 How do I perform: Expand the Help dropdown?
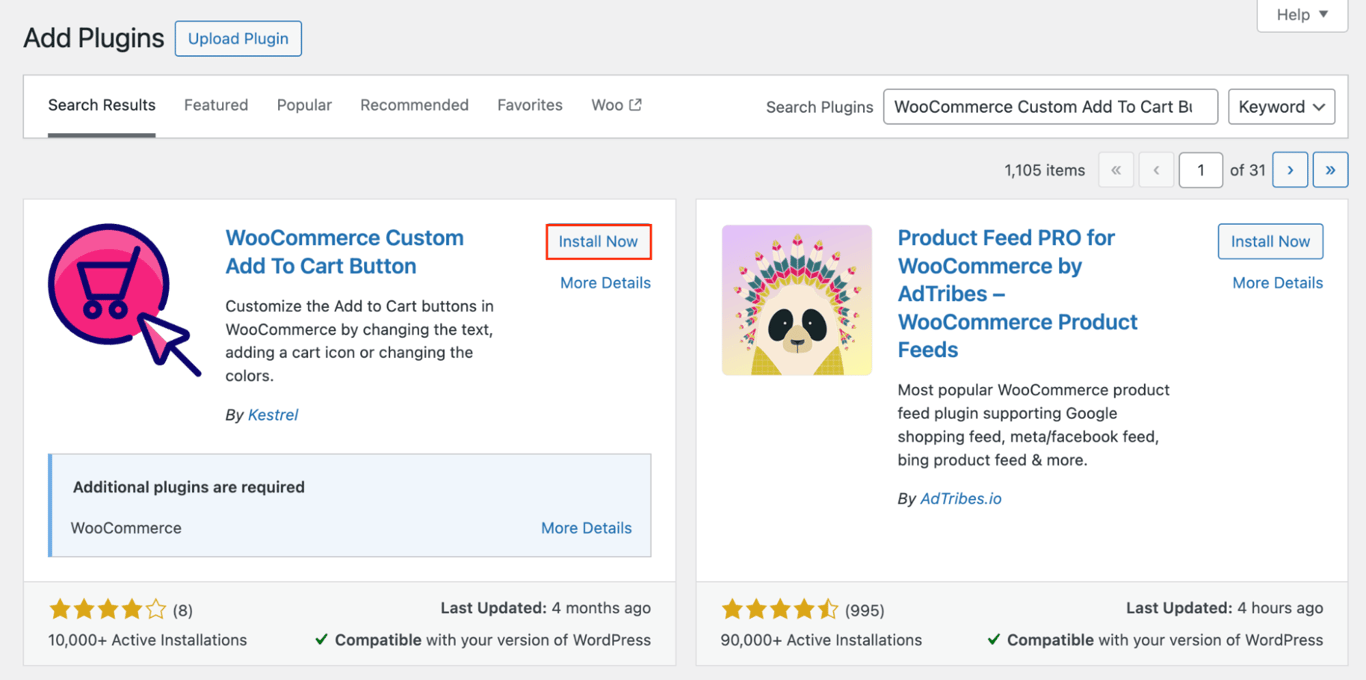[x=1300, y=15]
